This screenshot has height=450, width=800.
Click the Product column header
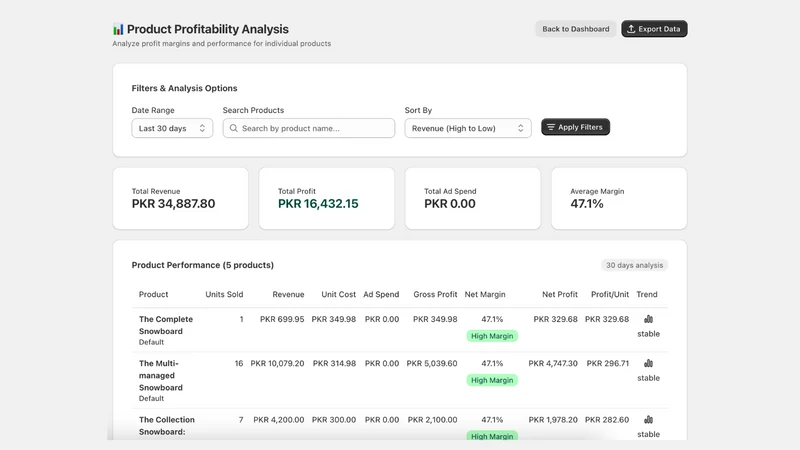[153, 294]
